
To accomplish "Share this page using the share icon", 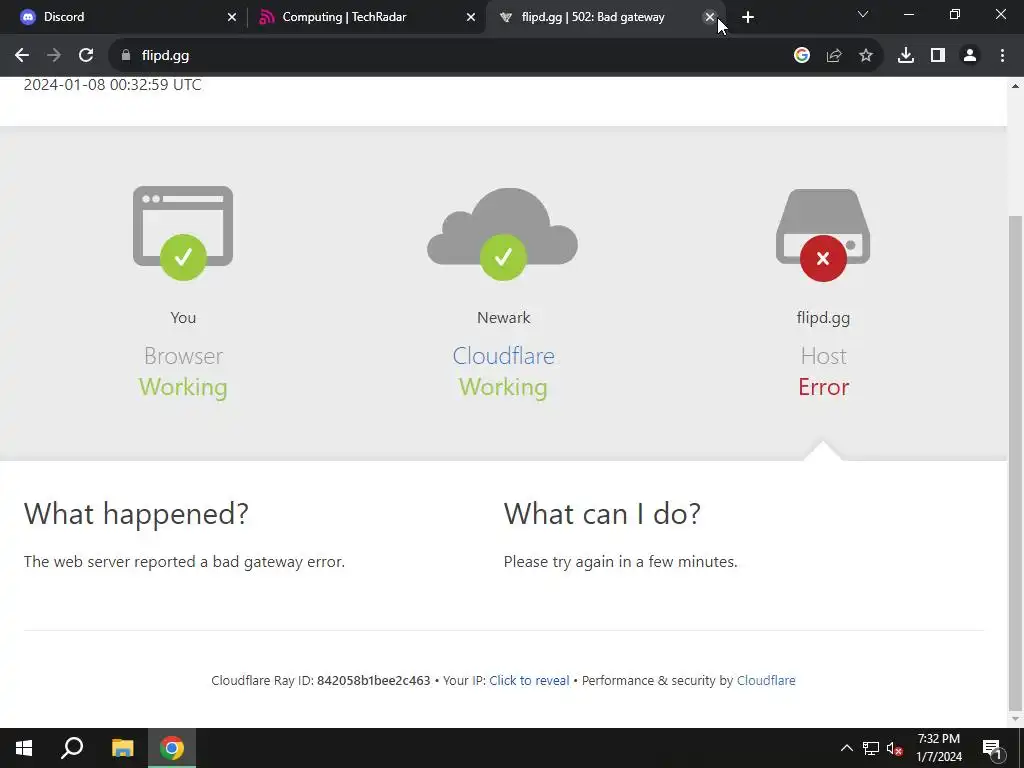I will pos(834,56).
